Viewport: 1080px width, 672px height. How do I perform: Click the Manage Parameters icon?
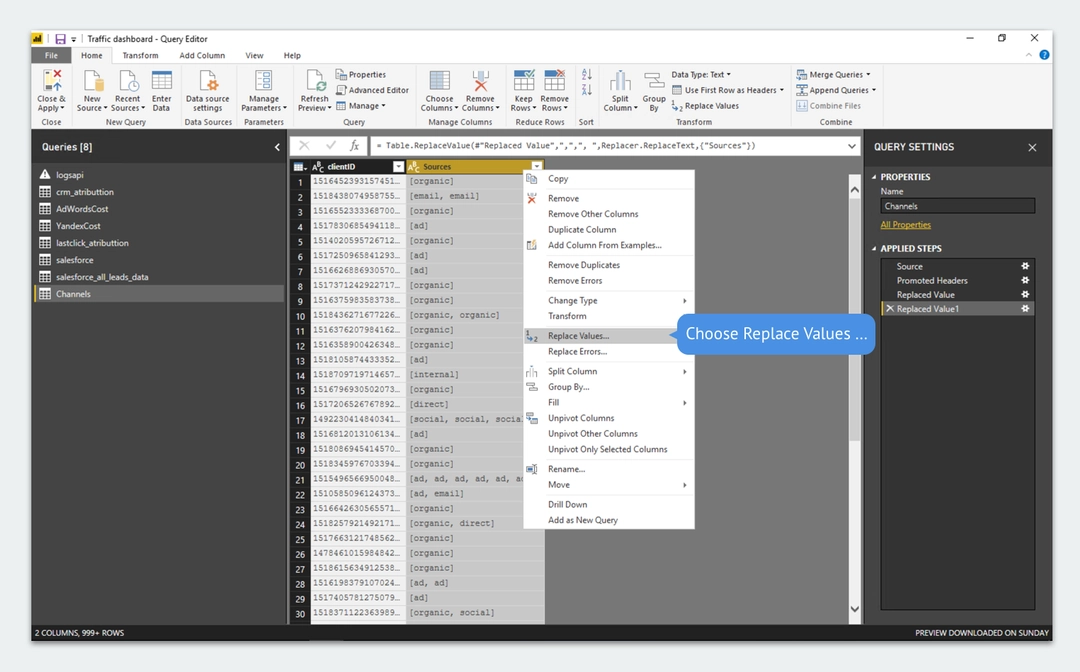pyautogui.click(x=264, y=81)
